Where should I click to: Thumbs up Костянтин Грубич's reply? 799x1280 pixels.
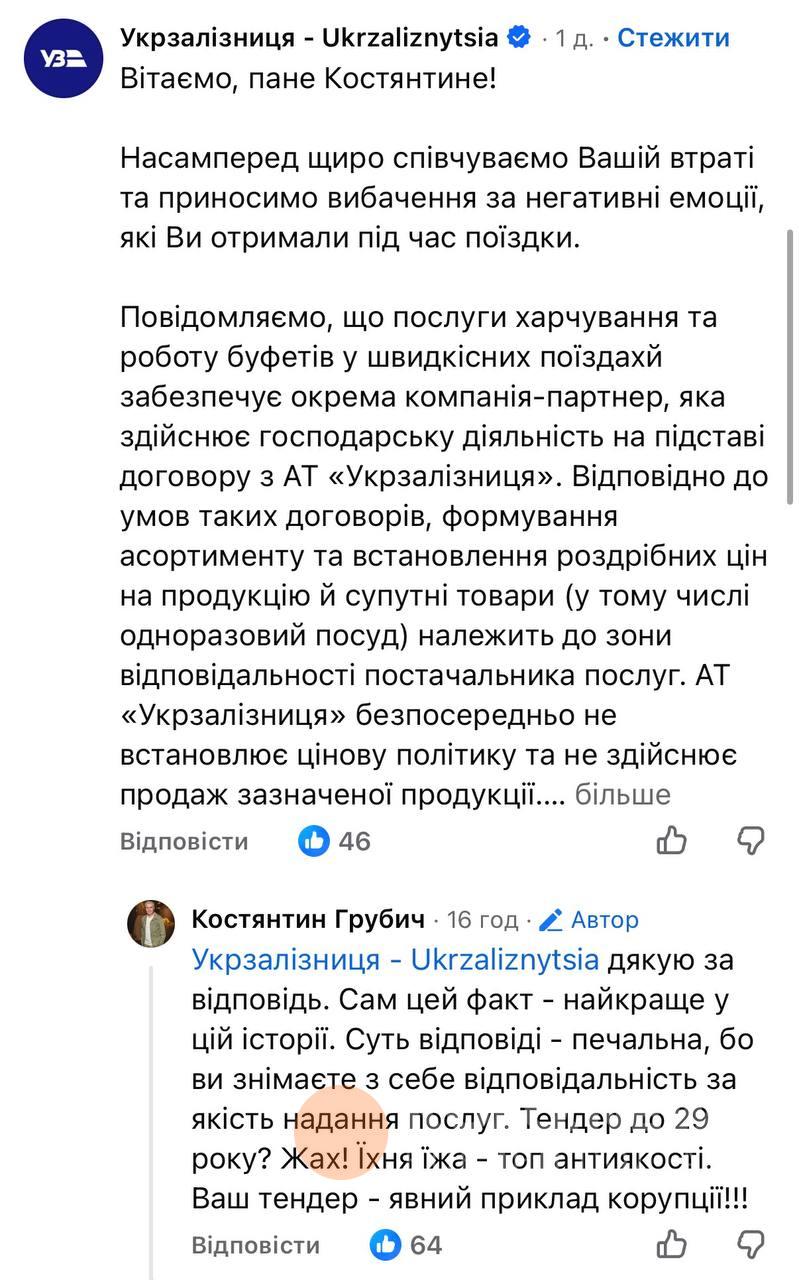(x=671, y=1244)
